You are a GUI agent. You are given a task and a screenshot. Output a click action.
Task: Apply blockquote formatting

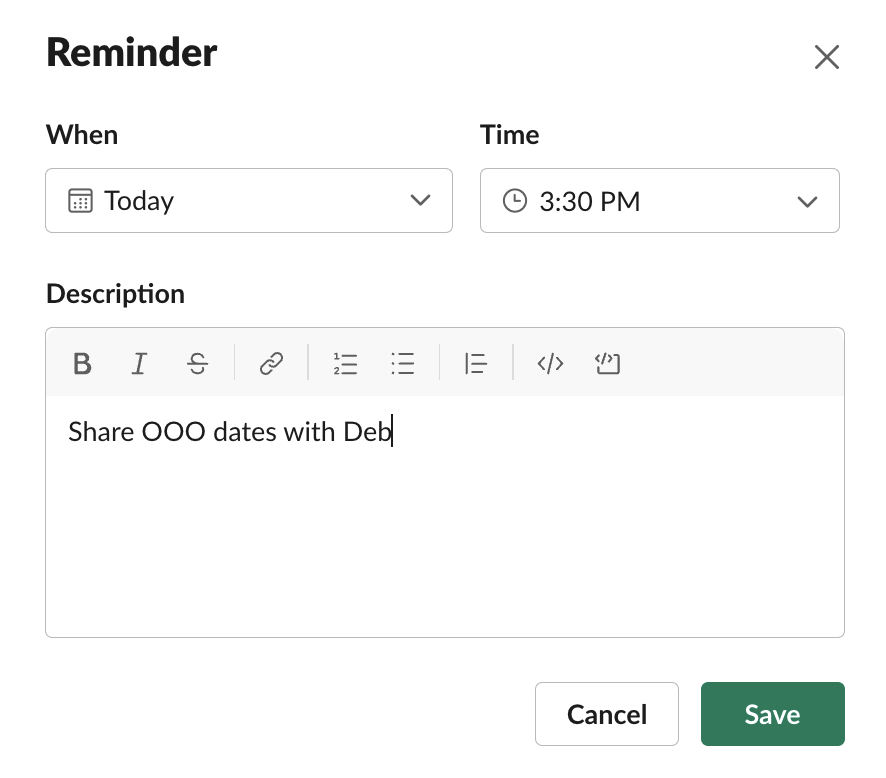[476, 363]
